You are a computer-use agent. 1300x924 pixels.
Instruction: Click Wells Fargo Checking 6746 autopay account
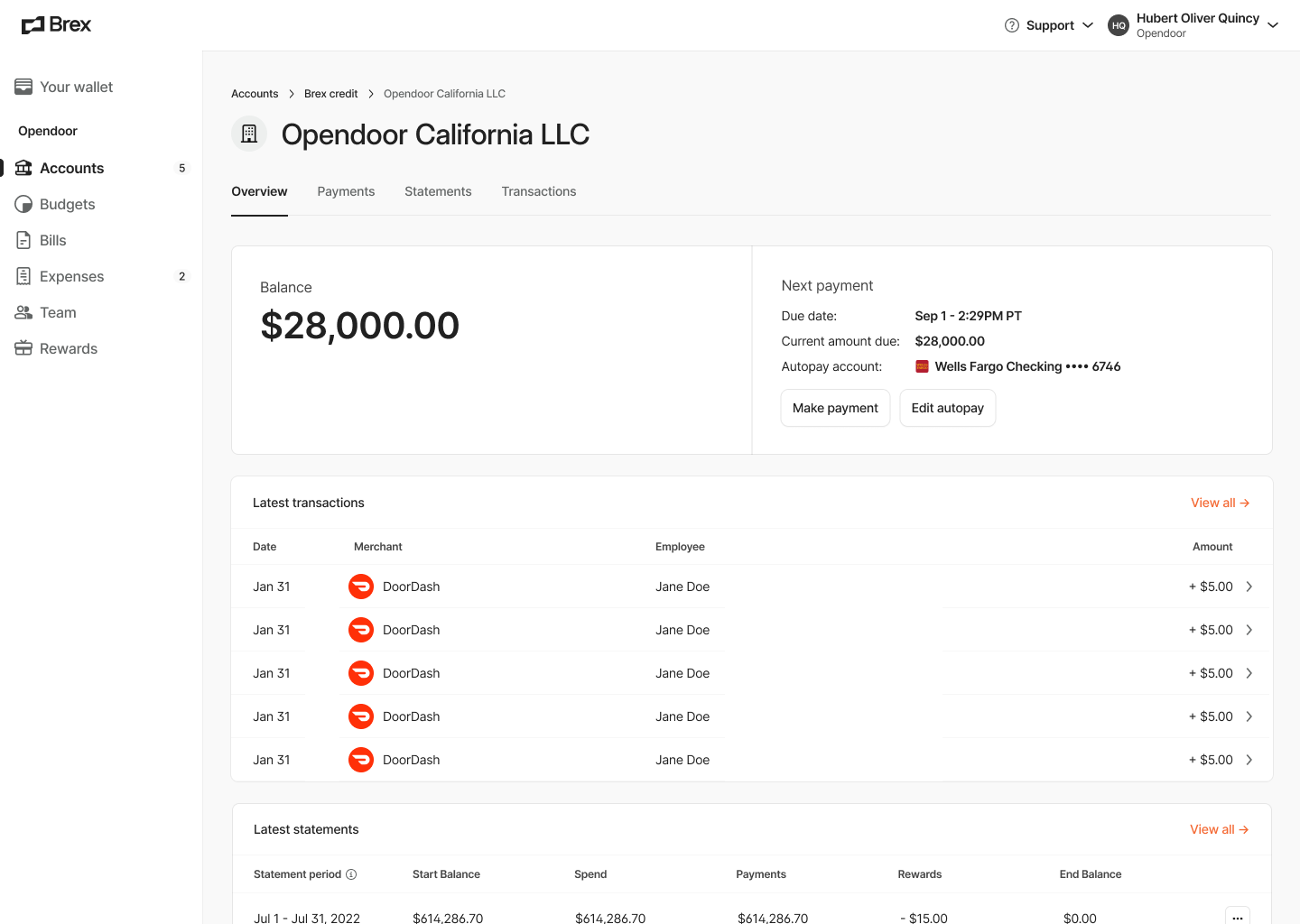point(1018,366)
